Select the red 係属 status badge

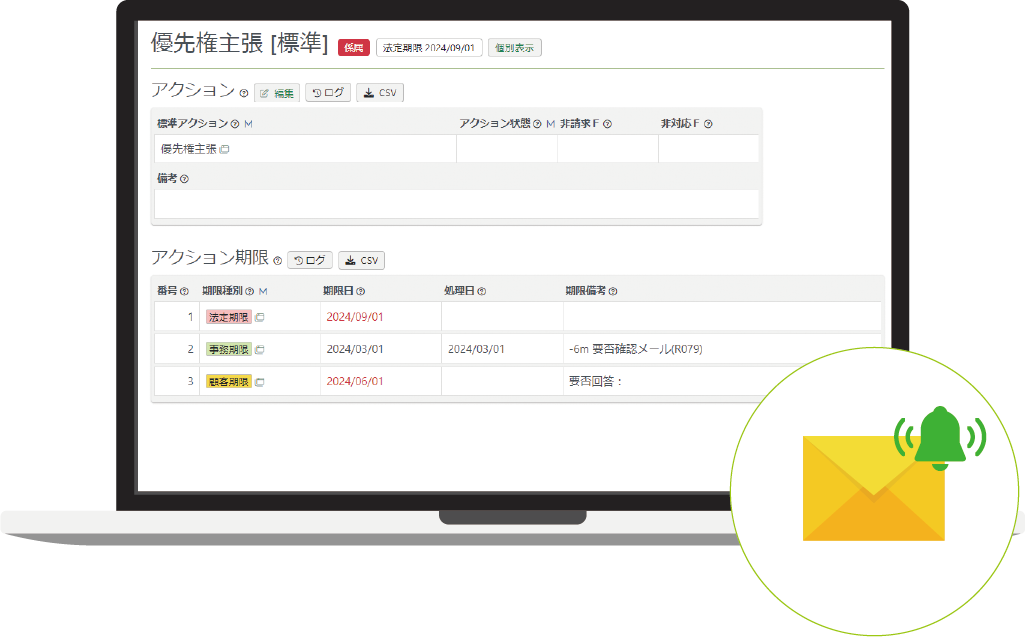pyautogui.click(x=354, y=48)
